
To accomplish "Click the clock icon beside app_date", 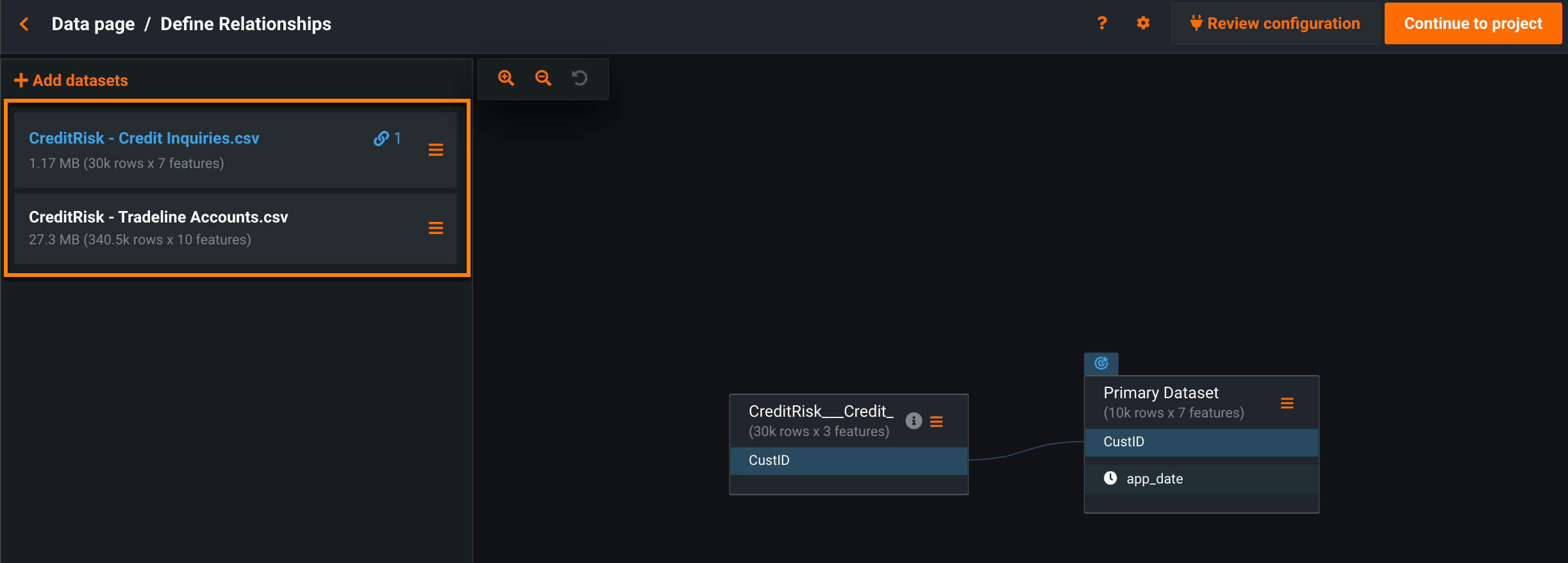I will pos(1110,478).
